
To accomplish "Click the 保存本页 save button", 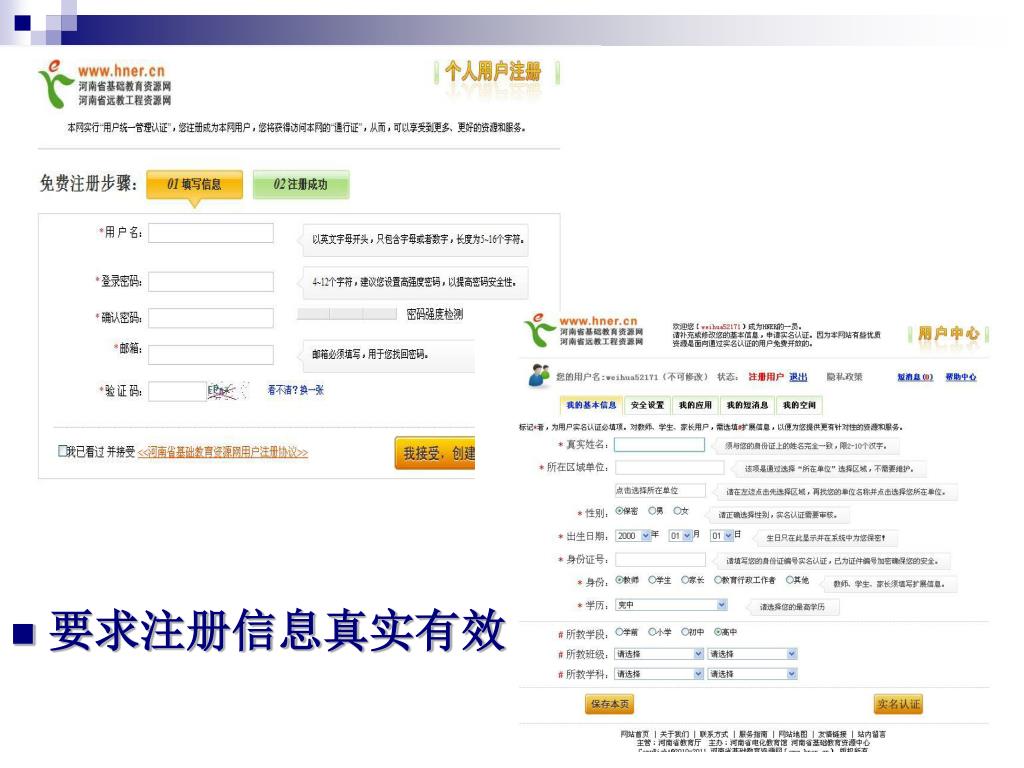I will coord(609,704).
